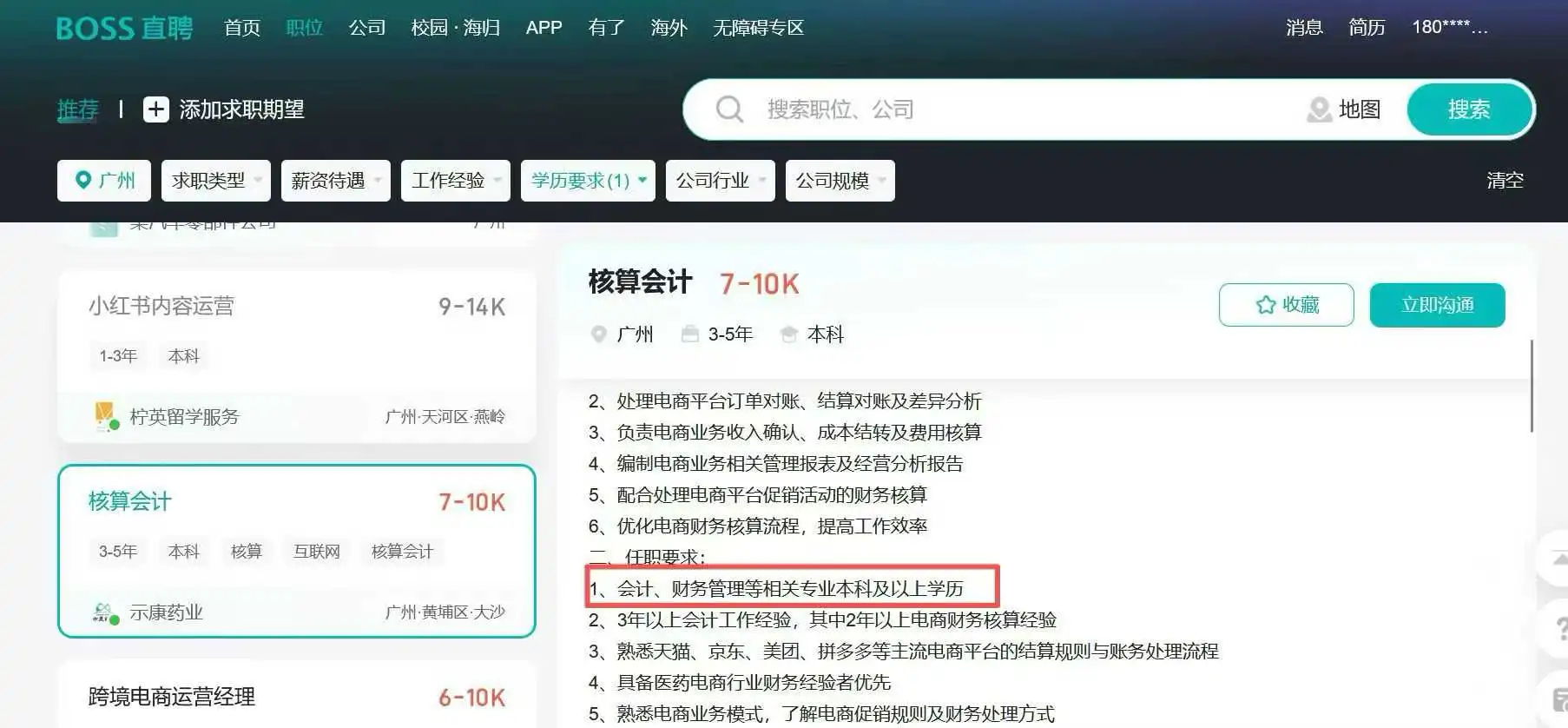Open 公司 in the top navigation
The image size is (1568, 728).
367,28
